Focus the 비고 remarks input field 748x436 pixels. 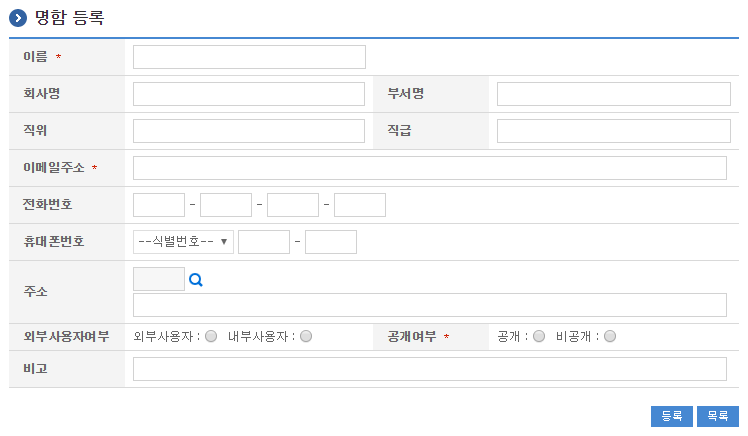(x=430, y=369)
